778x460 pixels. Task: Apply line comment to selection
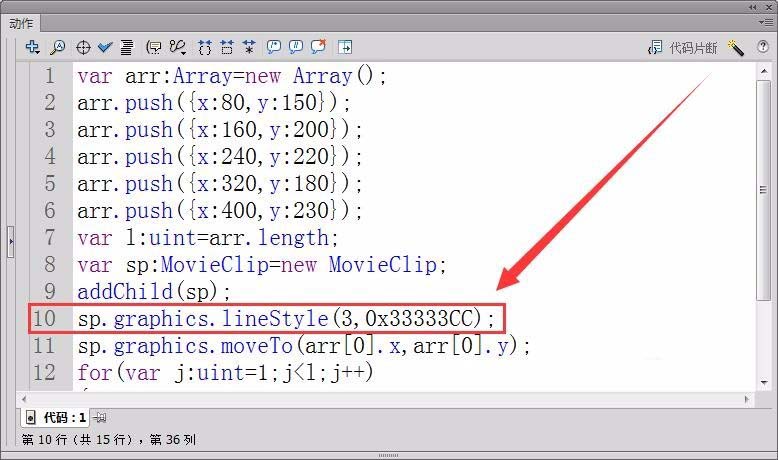(x=296, y=47)
